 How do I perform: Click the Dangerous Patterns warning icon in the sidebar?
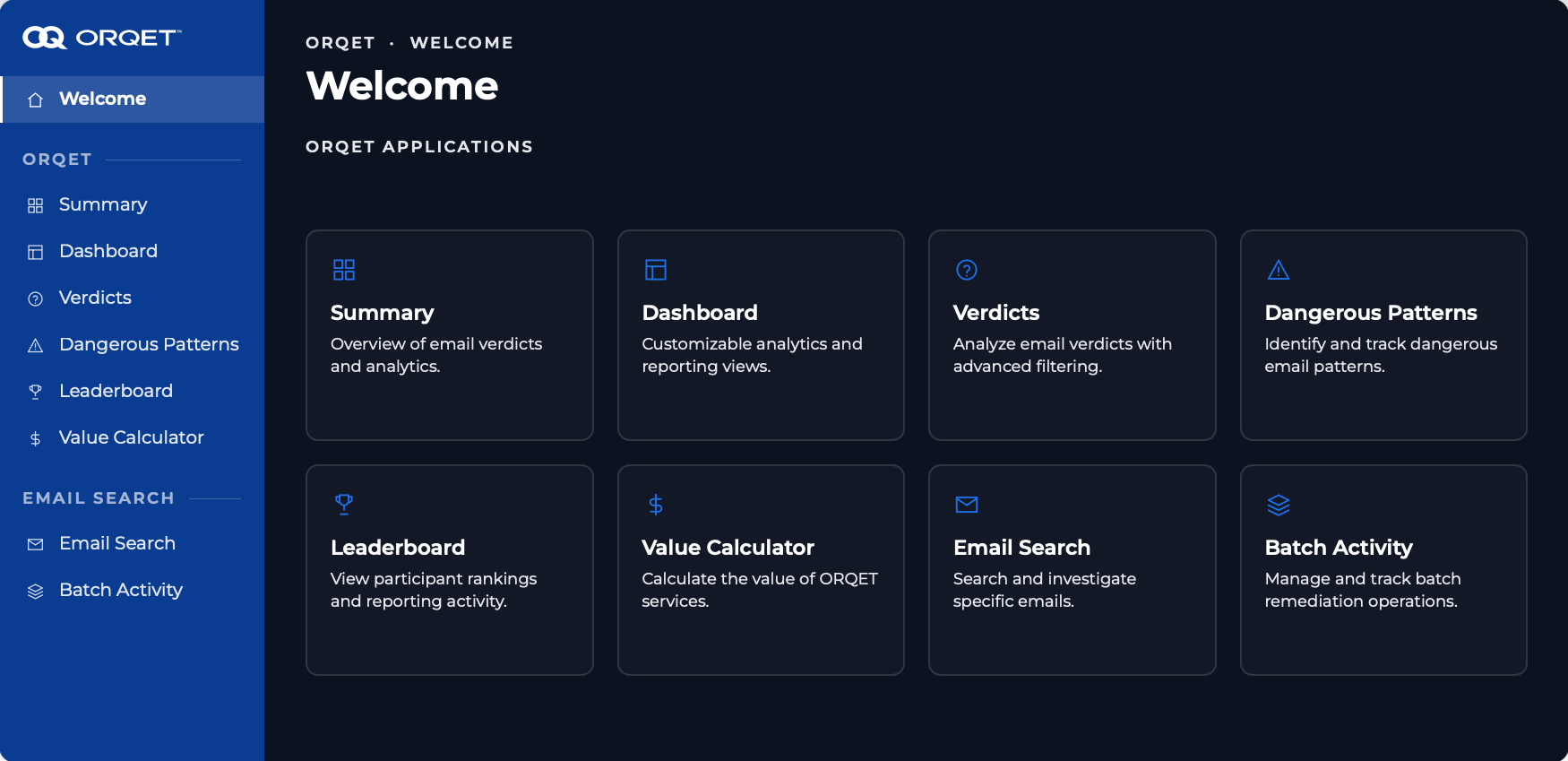(x=36, y=345)
